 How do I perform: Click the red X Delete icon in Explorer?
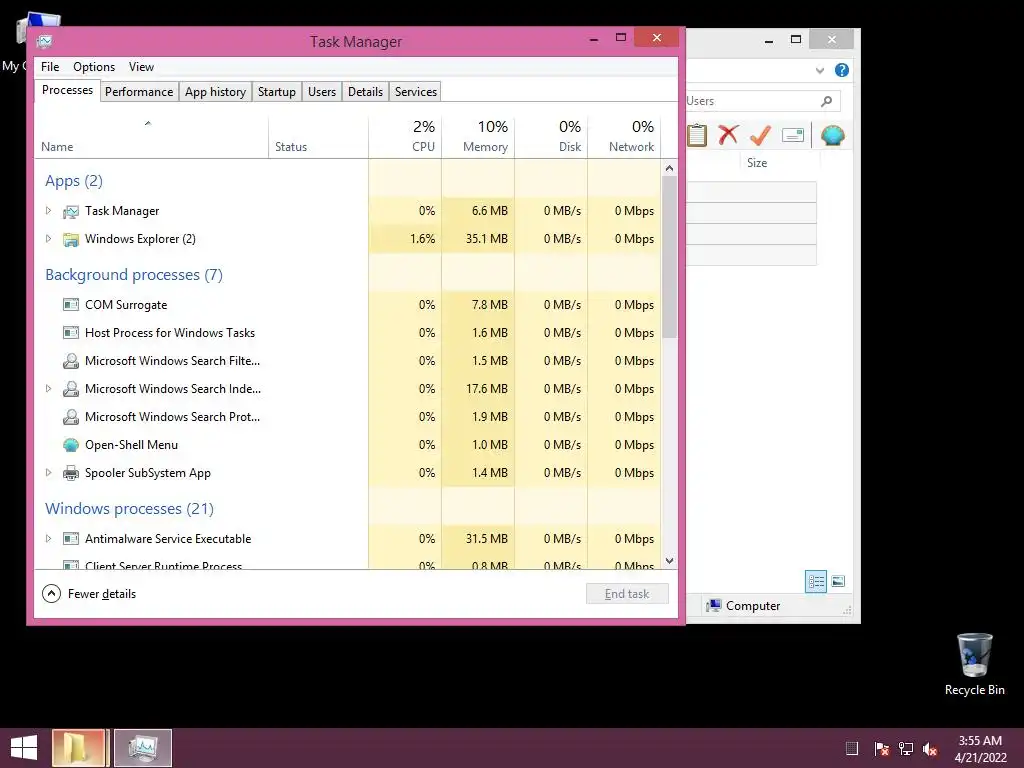coord(728,135)
